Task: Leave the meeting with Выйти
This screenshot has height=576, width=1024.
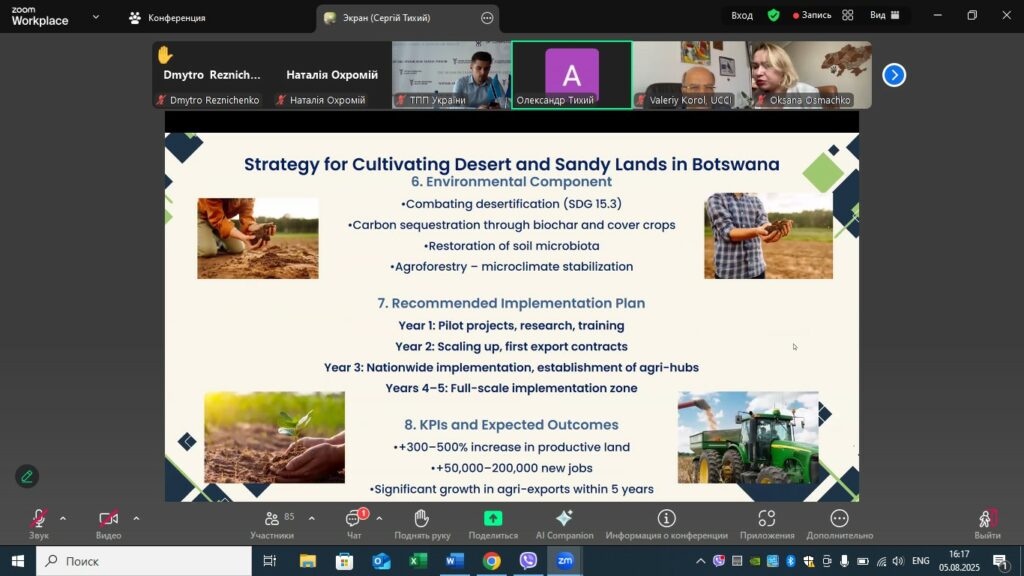Action: click(x=986, y=520)
